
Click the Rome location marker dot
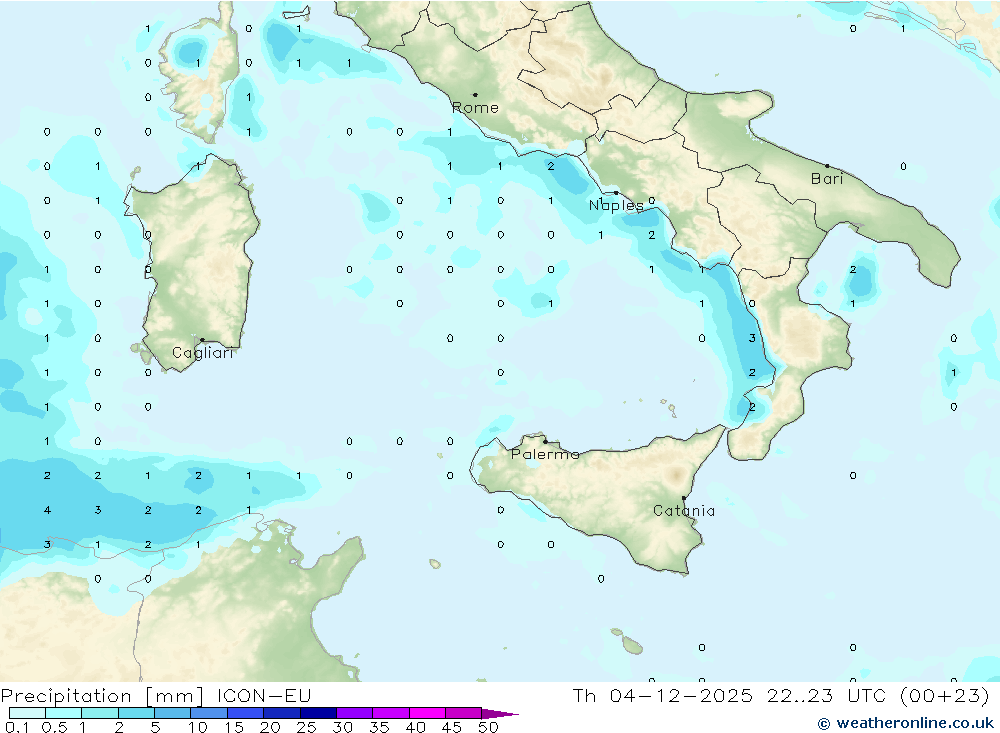click(475, 94)
